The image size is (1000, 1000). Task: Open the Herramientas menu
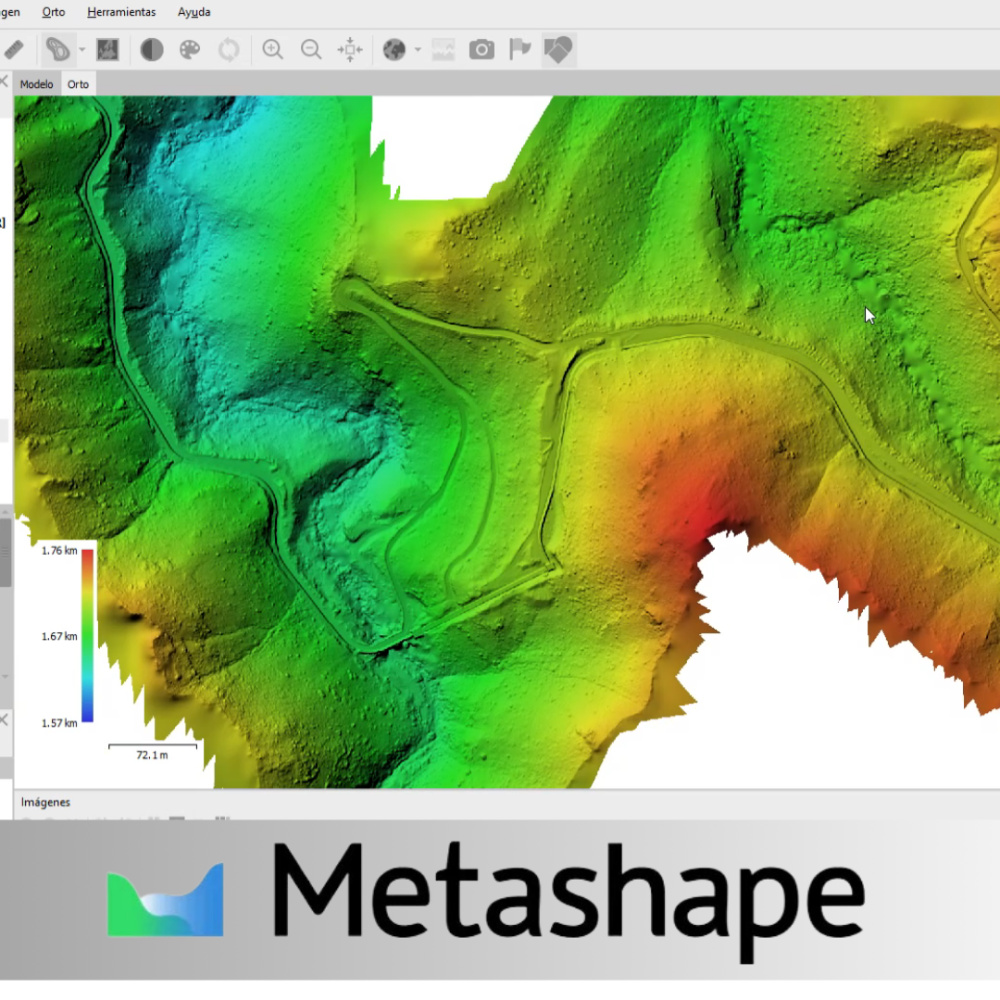coord(121,12)
